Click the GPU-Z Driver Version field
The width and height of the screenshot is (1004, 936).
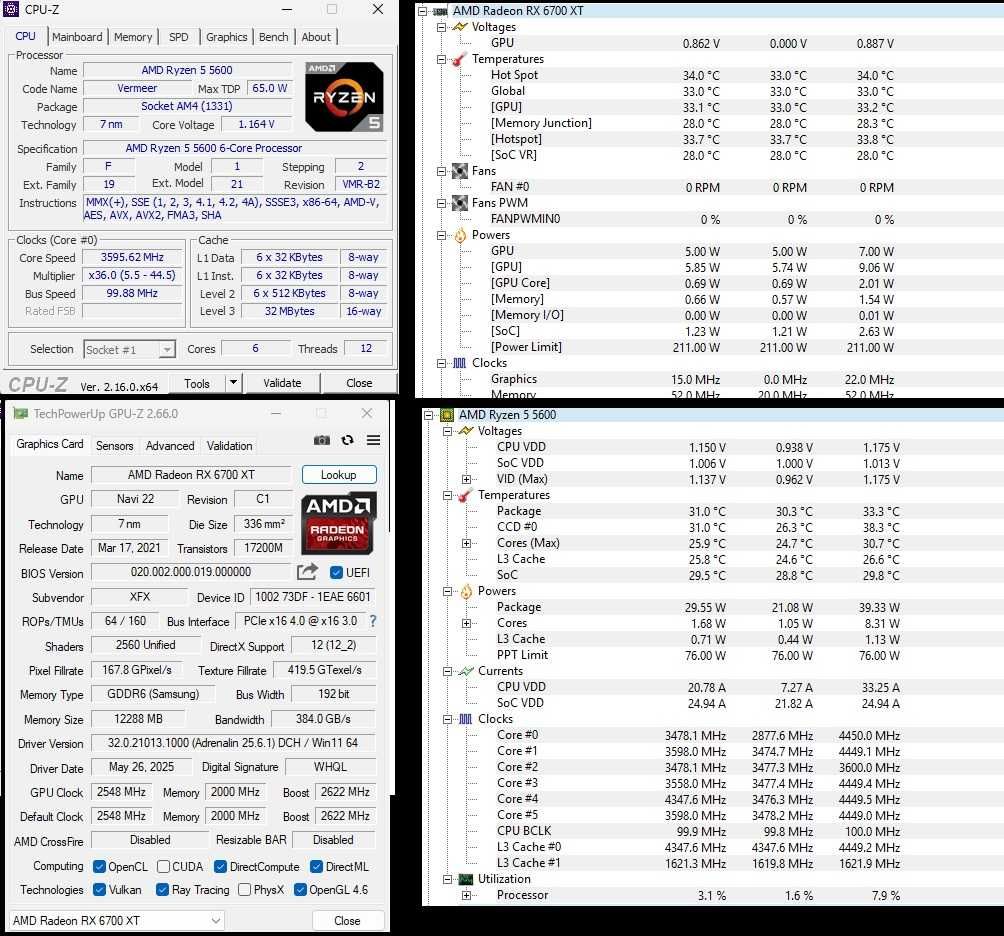point(233,743)
